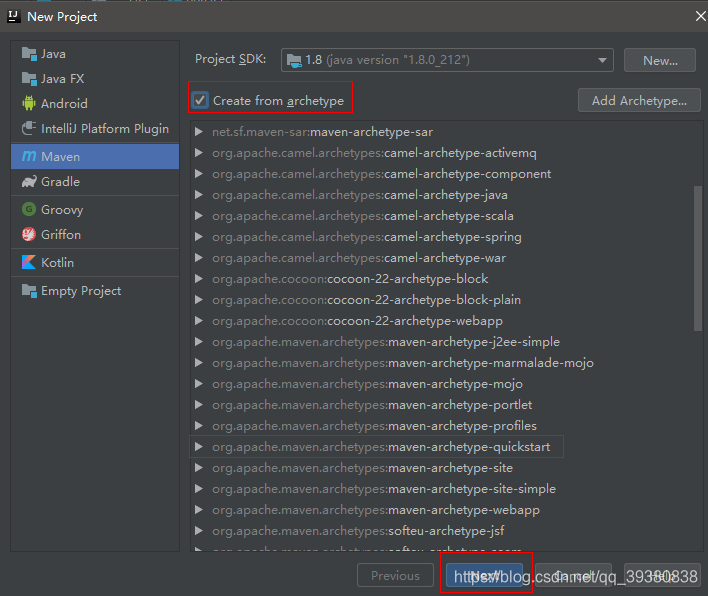Select Groovy project type
The width and height of the screenshot is (708, 596).
pos(95,210)
